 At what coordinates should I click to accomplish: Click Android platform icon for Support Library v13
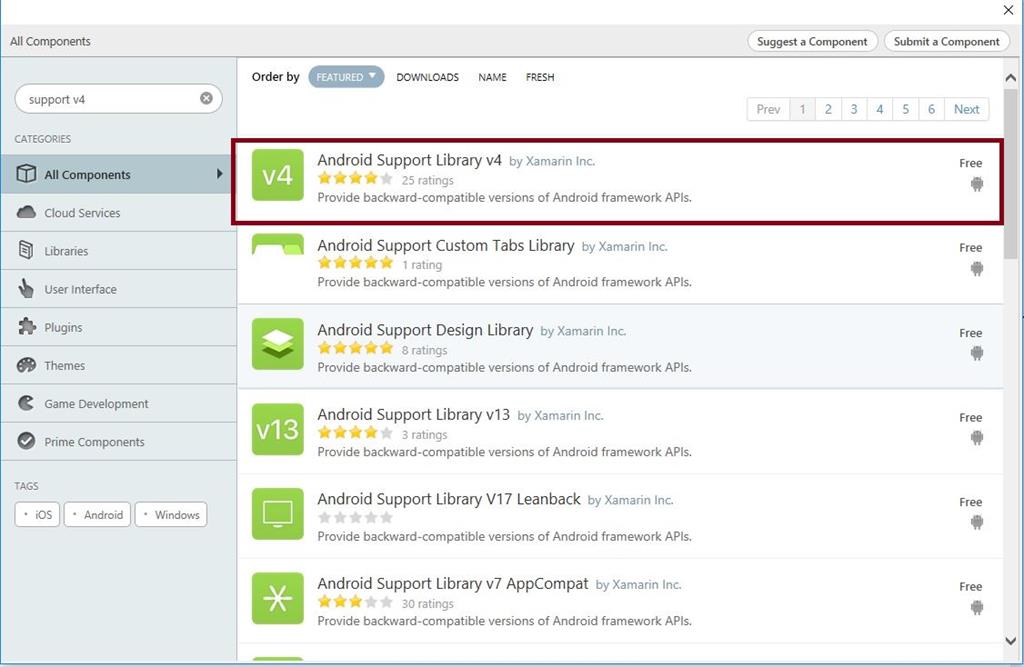click(976, 438)
